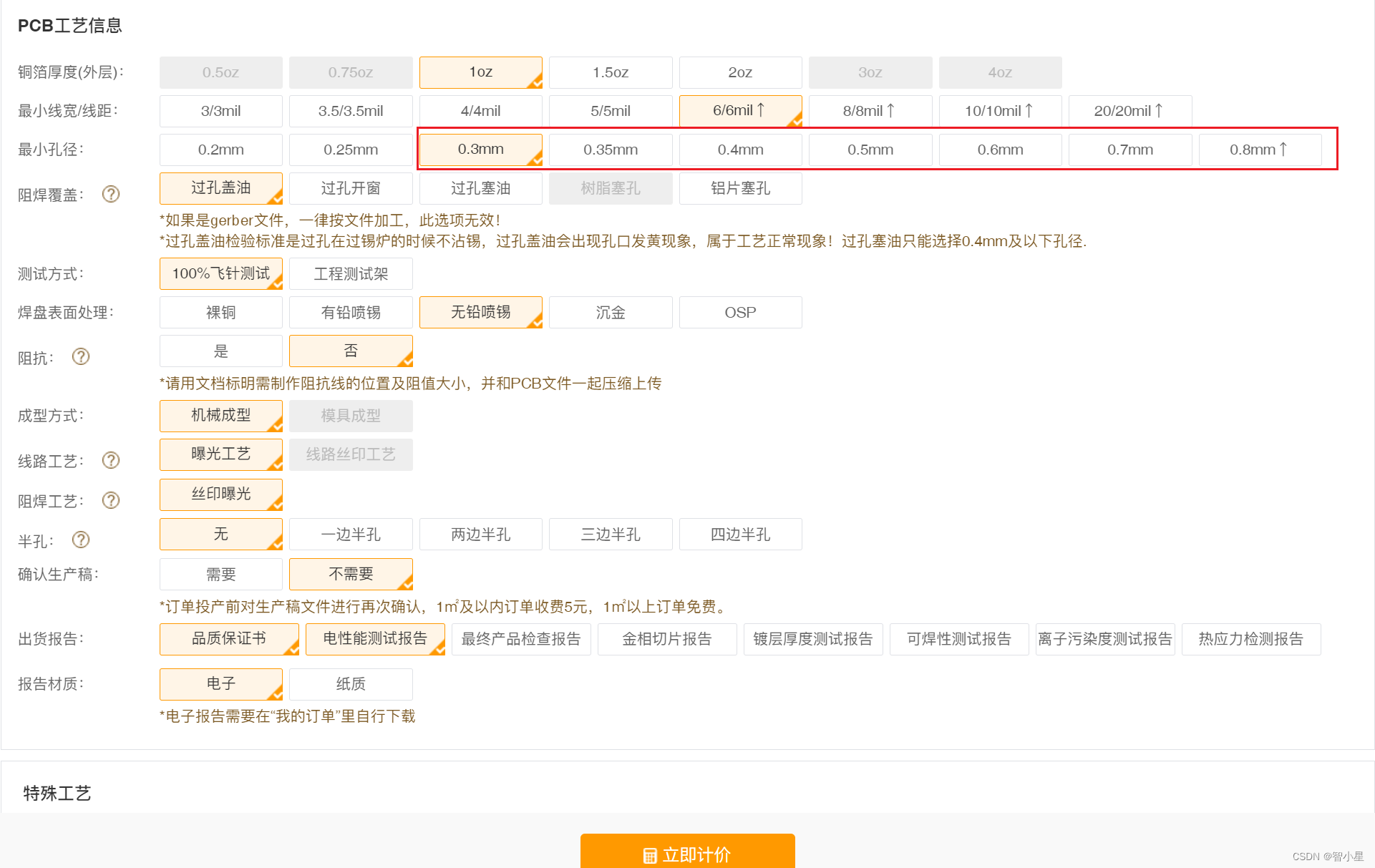1375x868 pixels.
Task: Click help icon beside 阻焊覆盖 label
Action: (111, 194)
